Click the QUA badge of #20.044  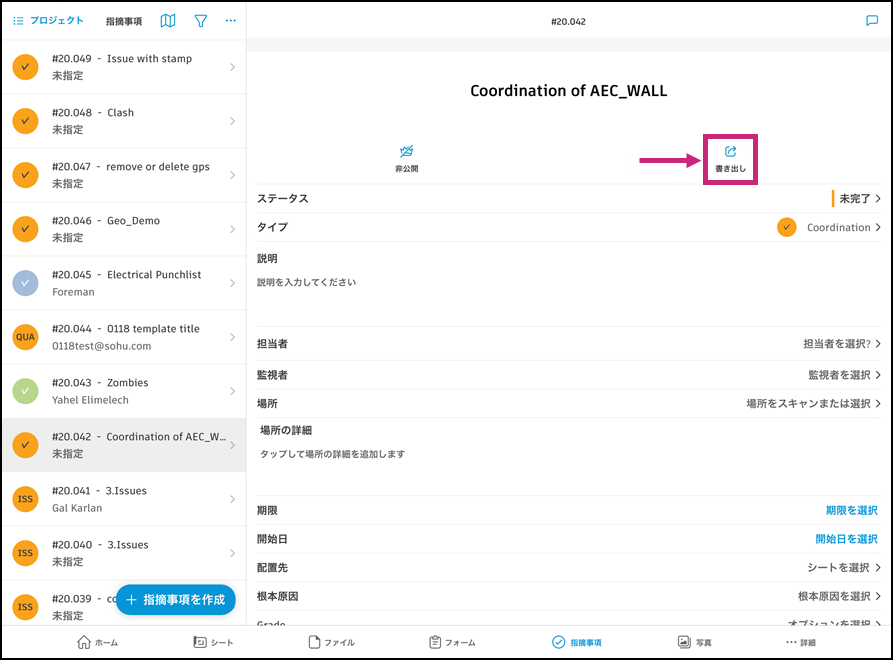point(26,337)
